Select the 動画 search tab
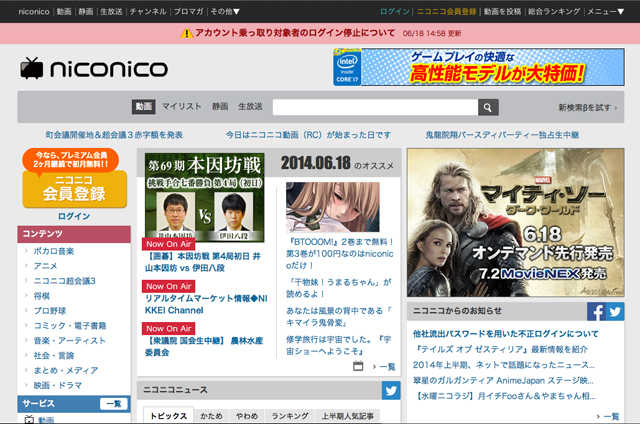640x424 pixels. point(143,107)
